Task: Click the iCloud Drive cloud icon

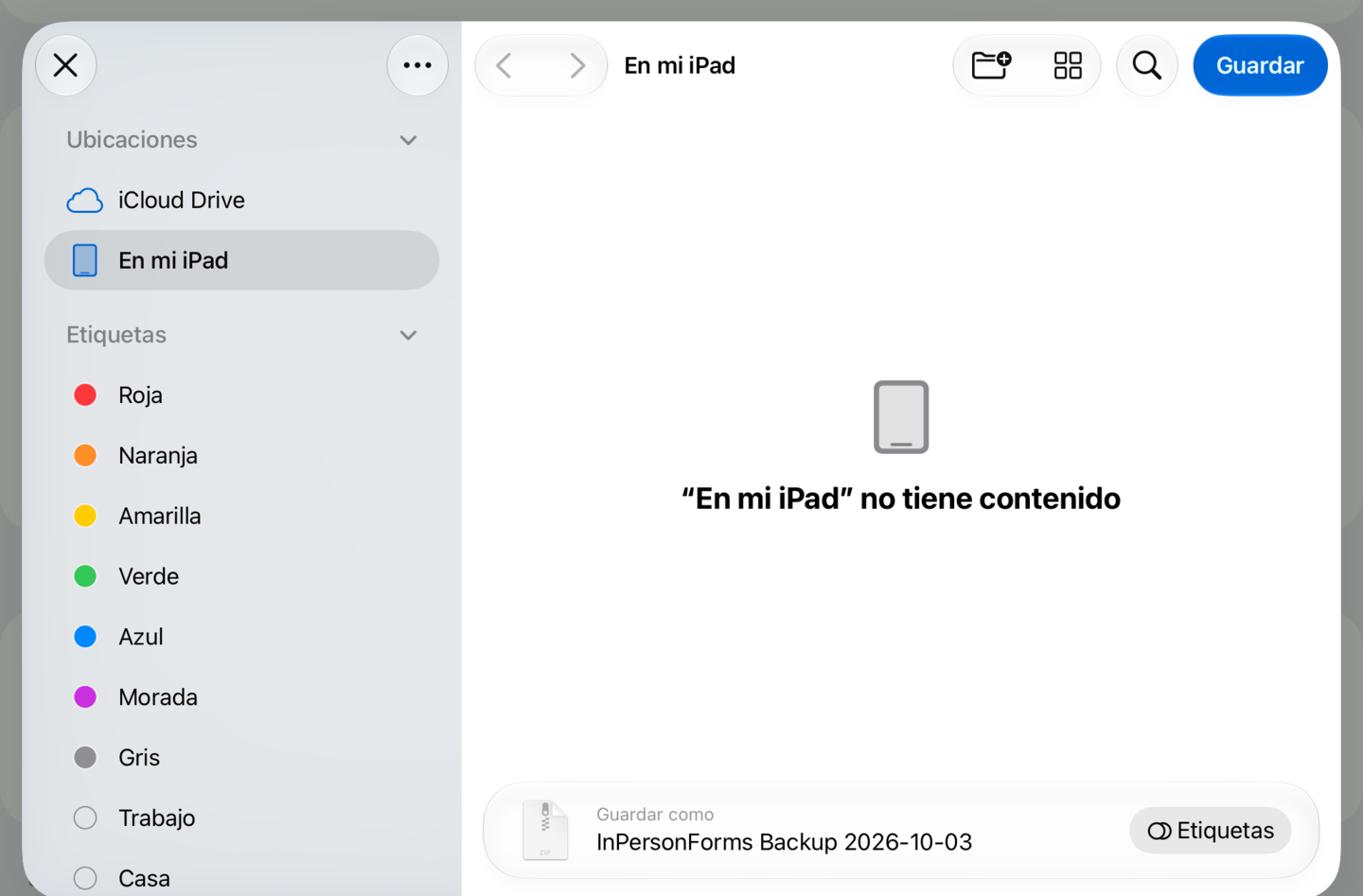Action: point(85,201)
